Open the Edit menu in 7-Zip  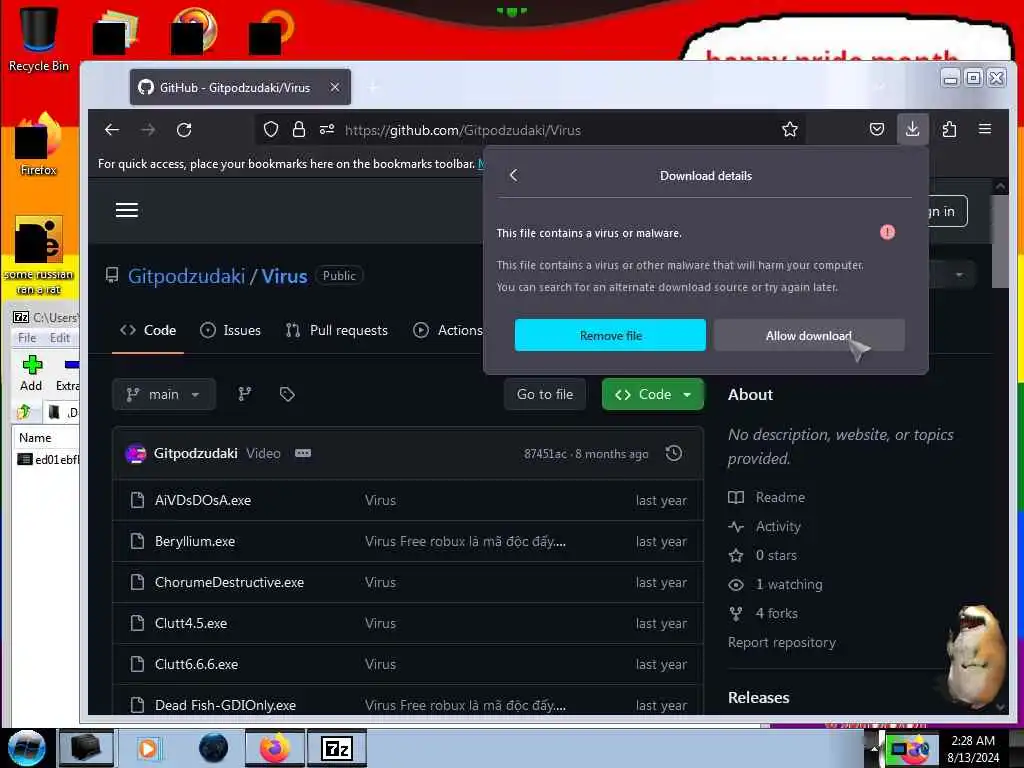point(59,338)
